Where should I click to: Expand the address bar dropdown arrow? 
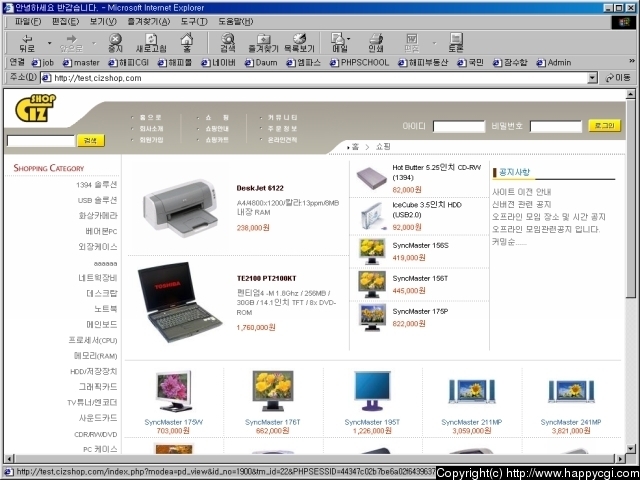point(593,78)
